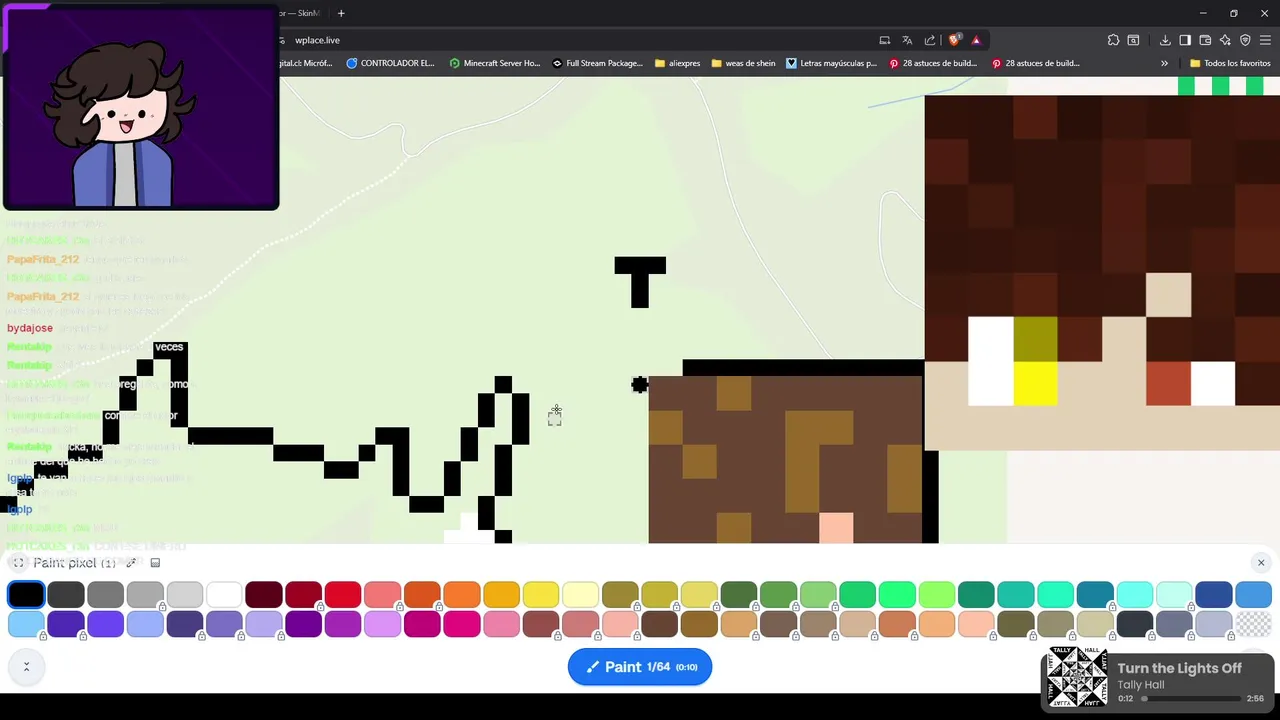The image size is (1280, 720).
Task: Select the light yellow color swatch
Action: pos(581,595)
